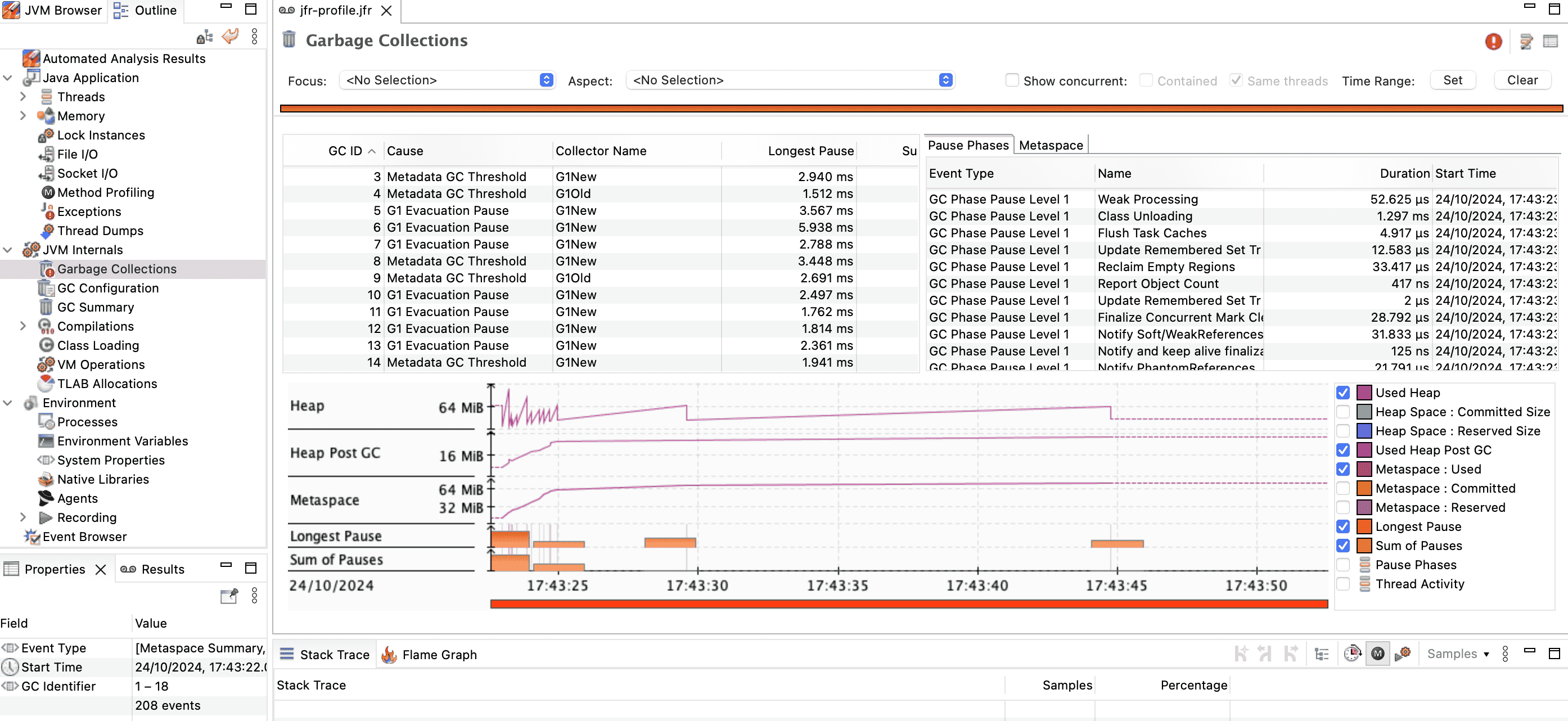Expand the Threads tree node
This screenshot has width=1568, height=721.
(22, 97)
